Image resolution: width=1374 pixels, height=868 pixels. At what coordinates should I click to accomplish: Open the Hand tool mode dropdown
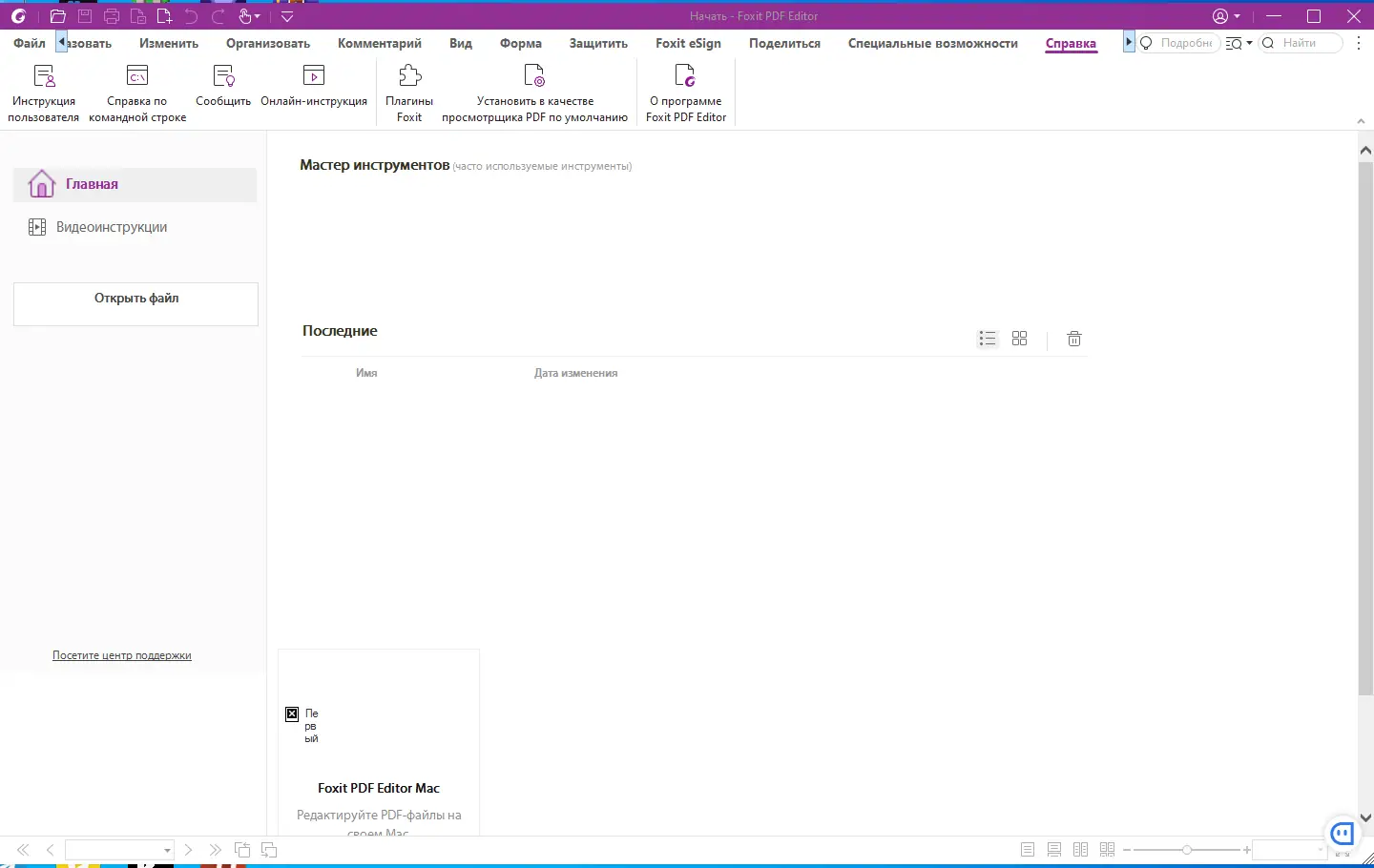coord(250,16)
